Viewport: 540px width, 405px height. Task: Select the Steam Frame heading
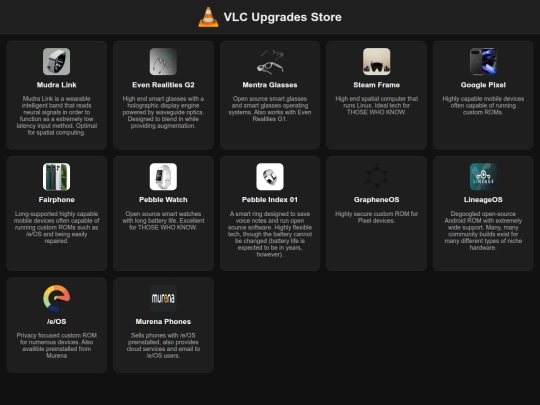tap(376, 85)
